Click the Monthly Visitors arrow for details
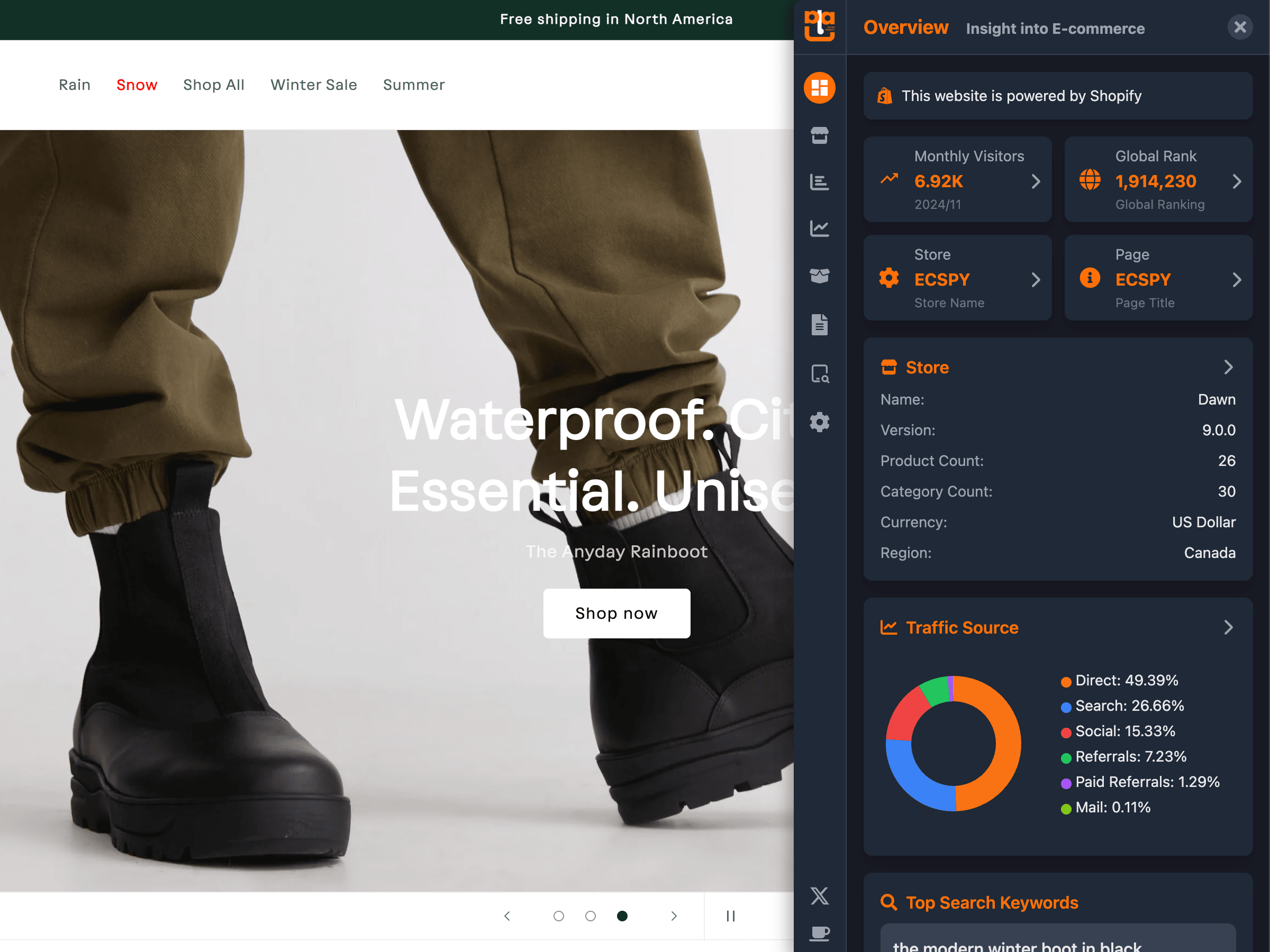 (x=1036, y=180)
